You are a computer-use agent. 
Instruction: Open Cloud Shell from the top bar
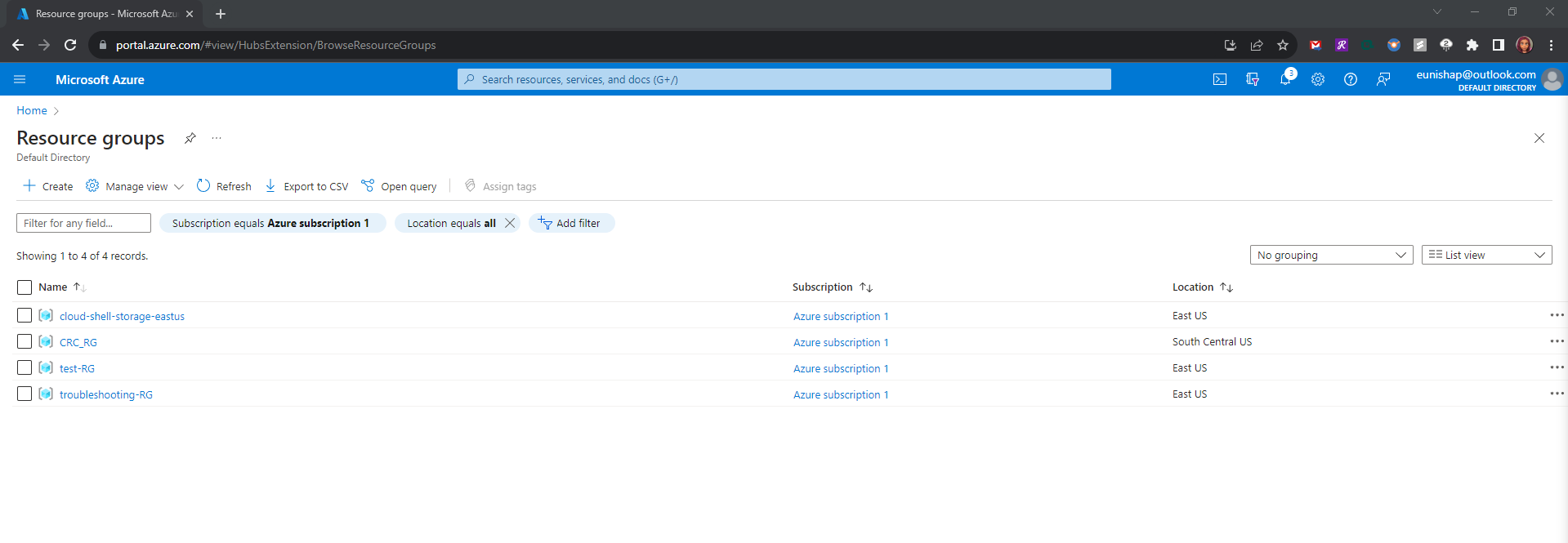click(1219, 79)
